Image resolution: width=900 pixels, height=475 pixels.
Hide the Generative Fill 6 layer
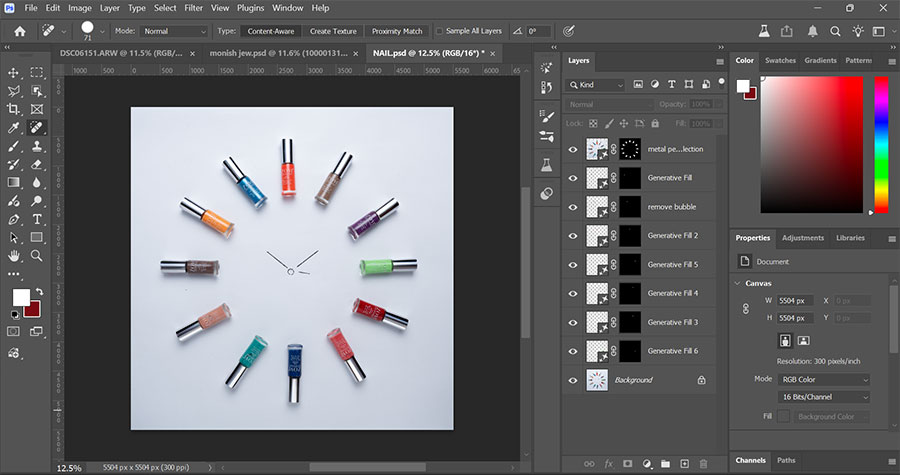pos(573,351)
